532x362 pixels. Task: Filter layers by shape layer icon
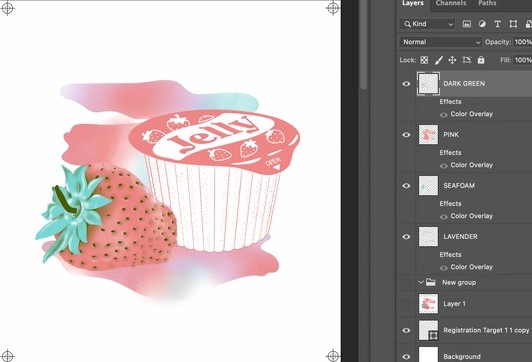[513, 24]
